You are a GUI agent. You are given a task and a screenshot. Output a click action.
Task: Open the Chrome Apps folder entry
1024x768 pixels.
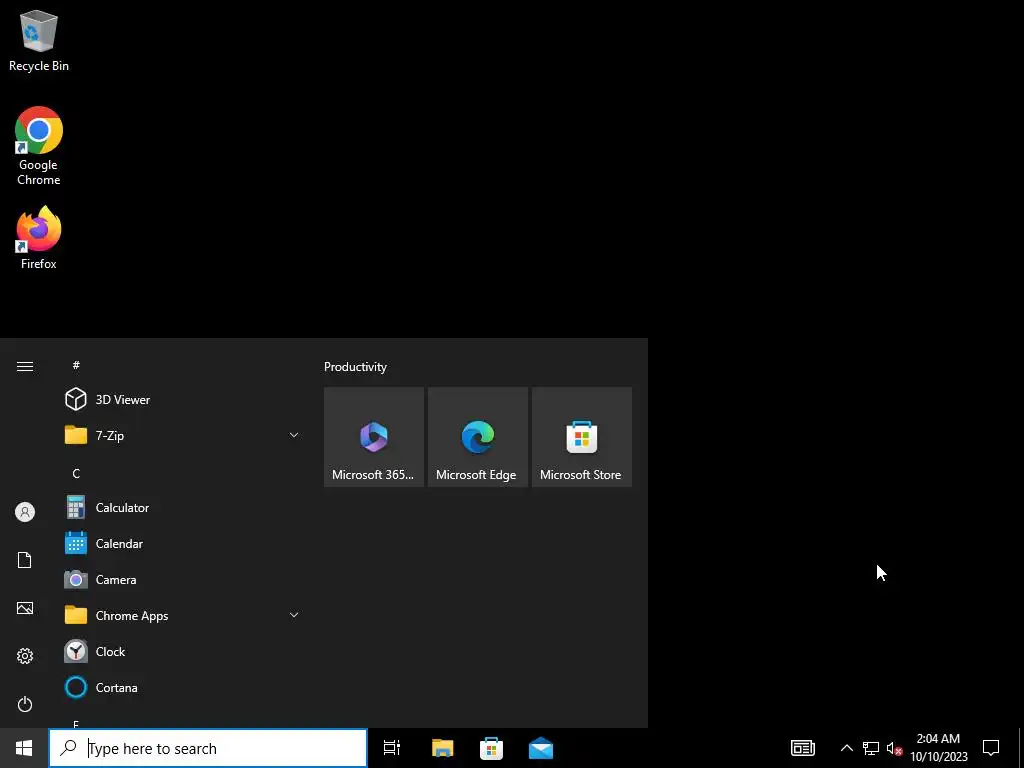184,615
